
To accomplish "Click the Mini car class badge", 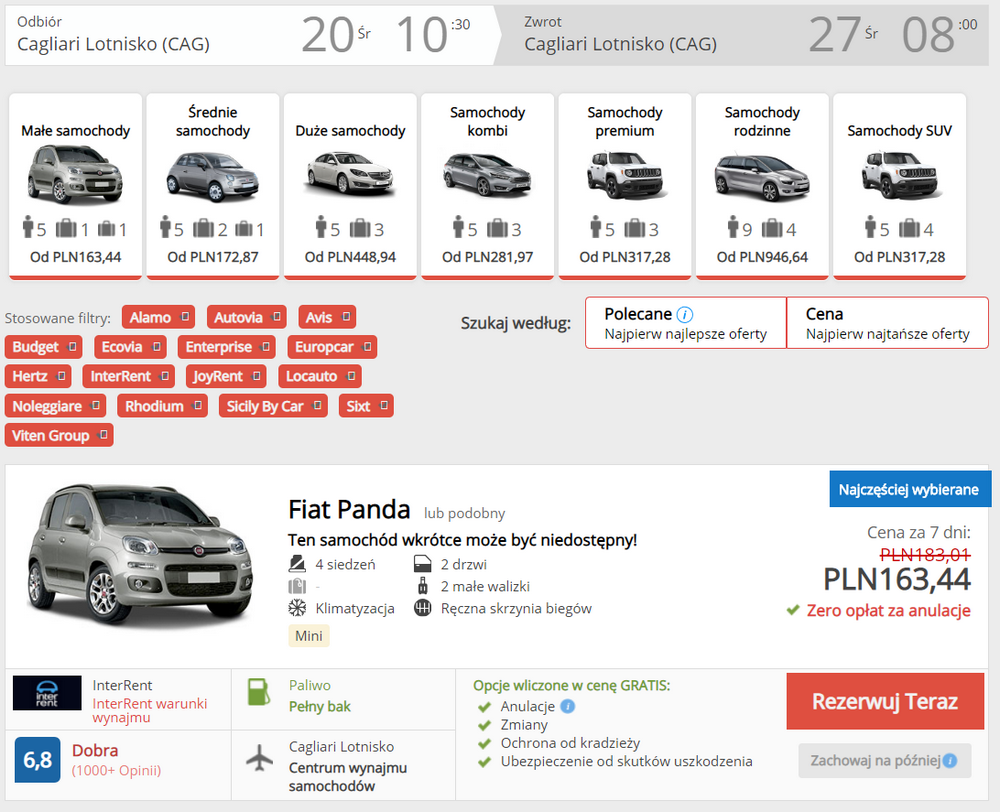I will point(309,635).
